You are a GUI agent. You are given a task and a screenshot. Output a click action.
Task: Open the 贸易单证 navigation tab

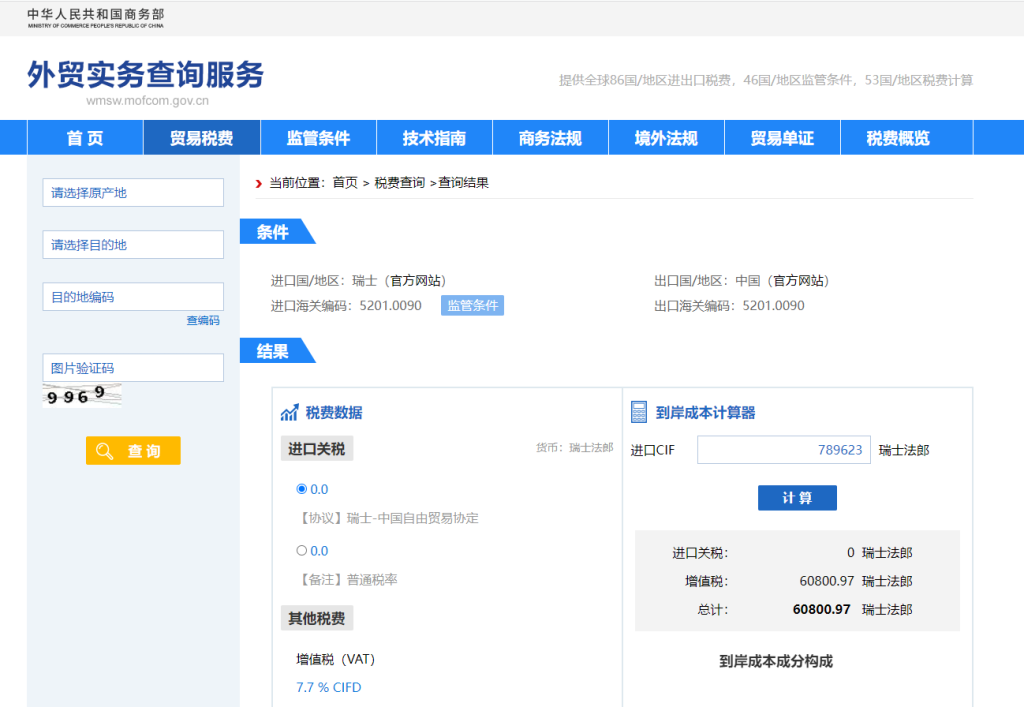coord(782,138)
